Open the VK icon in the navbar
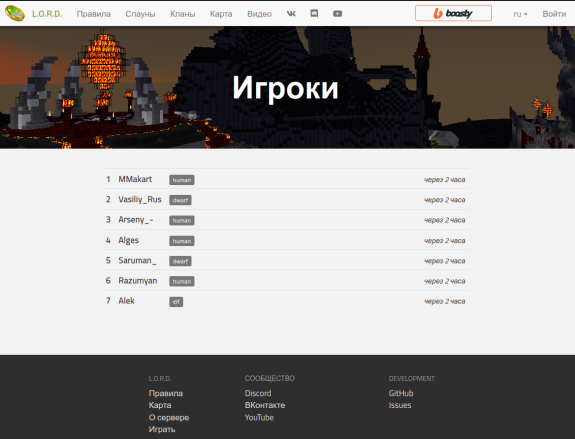The image size is (575, 439). tap(291, 14)
